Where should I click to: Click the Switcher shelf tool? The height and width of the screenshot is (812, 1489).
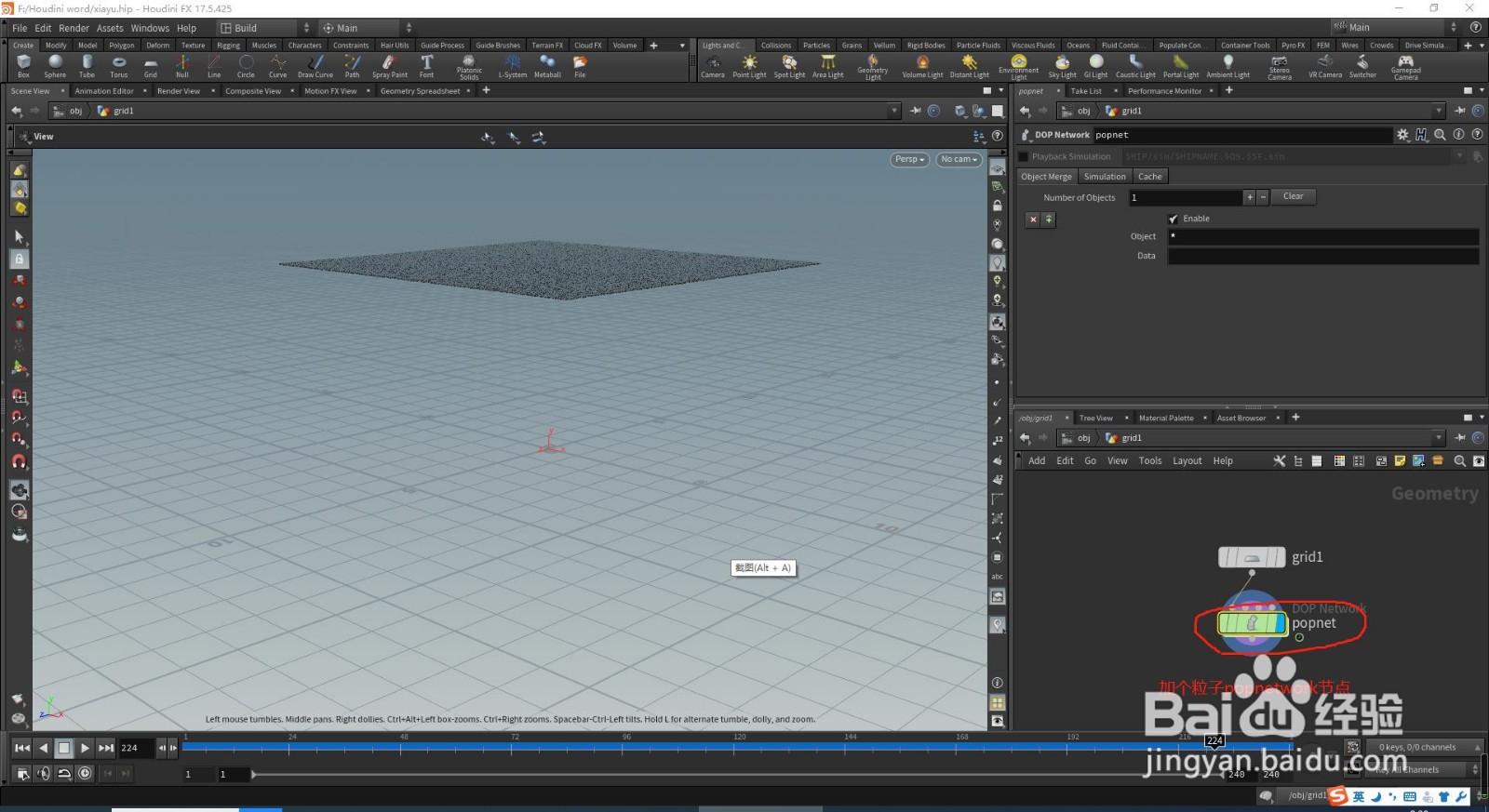pos(1362,65)
